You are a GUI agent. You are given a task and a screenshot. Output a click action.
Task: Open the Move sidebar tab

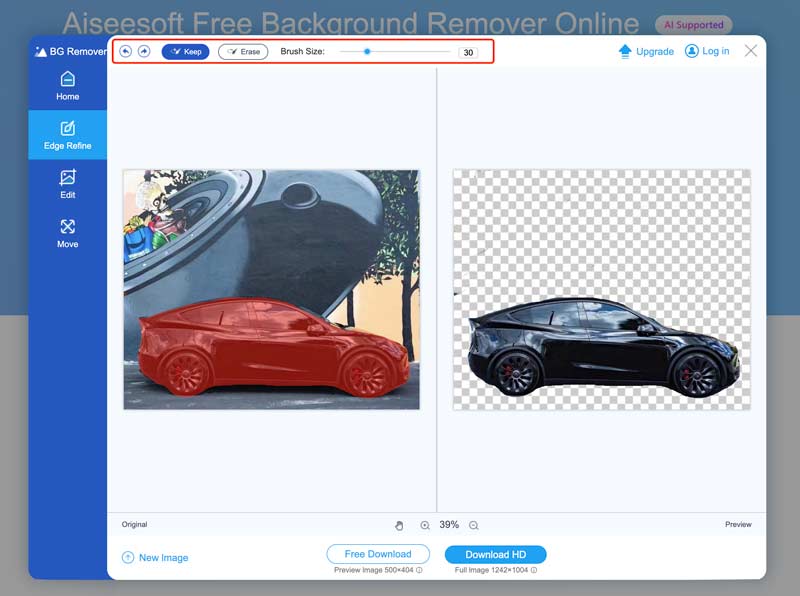click(67, 234)
